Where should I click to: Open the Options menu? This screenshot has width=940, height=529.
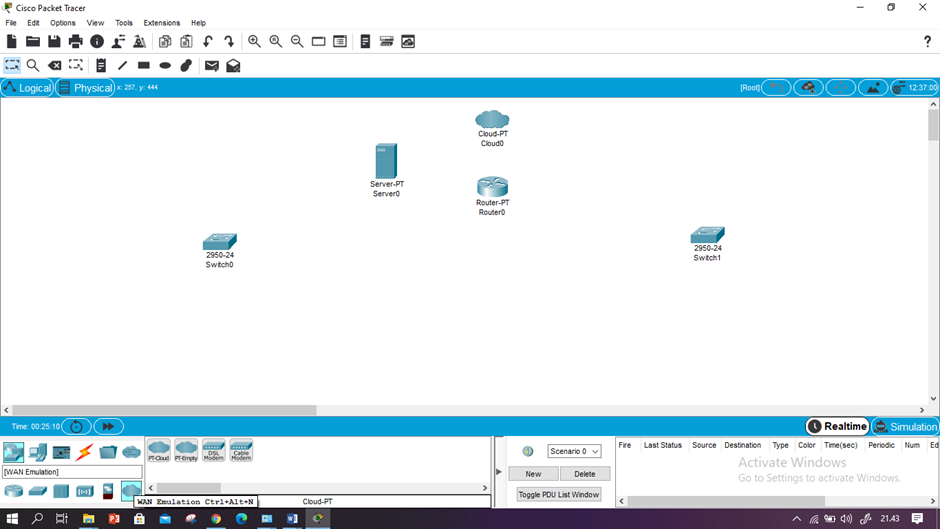[62, 23]
